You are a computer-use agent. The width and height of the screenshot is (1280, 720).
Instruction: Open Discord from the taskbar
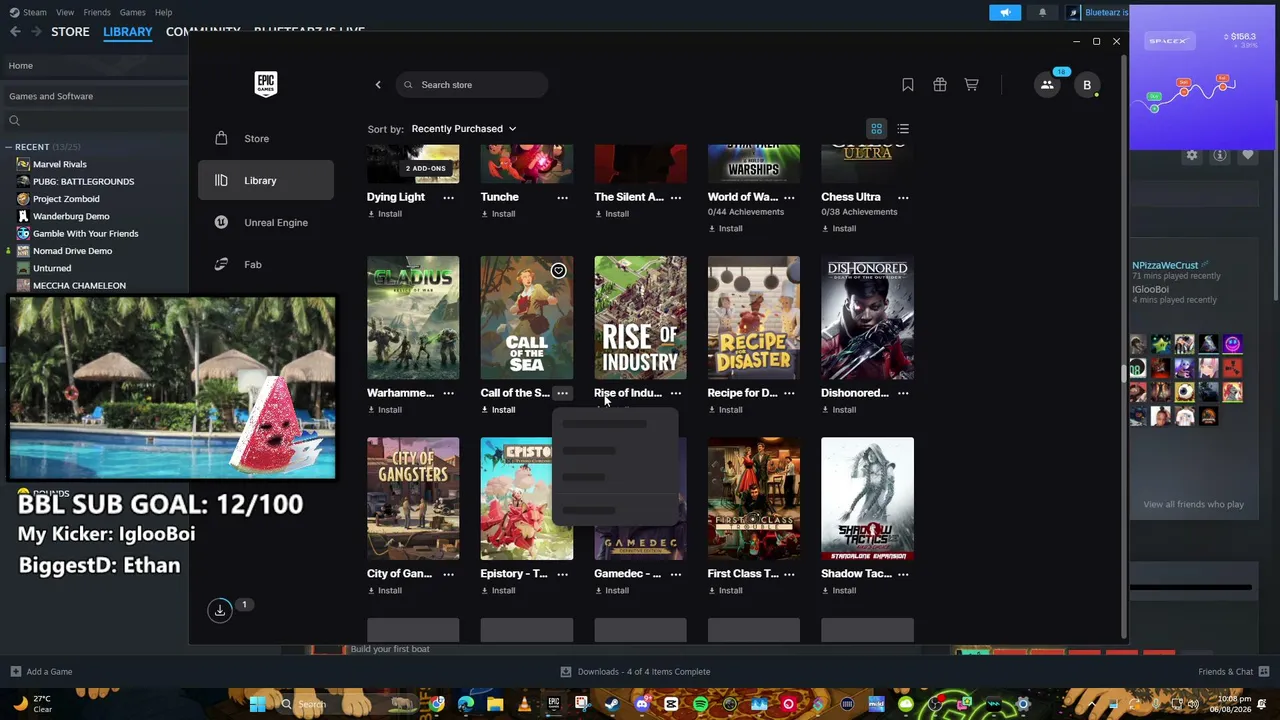point(642,704)
